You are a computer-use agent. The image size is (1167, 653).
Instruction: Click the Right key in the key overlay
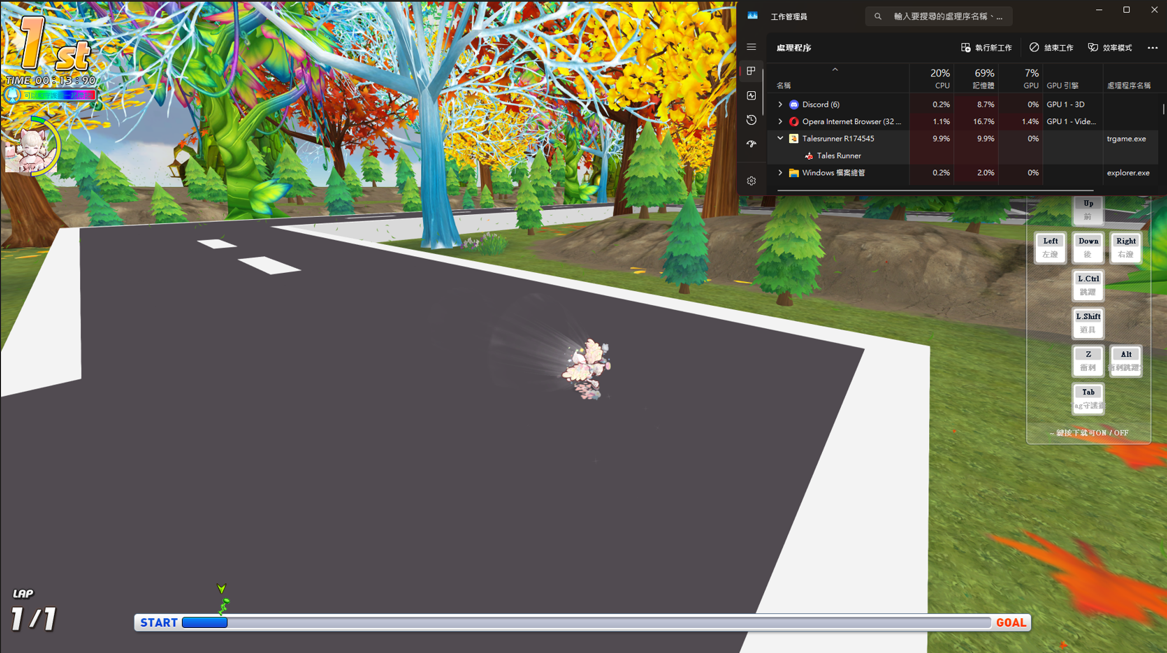coord(1126,248)
